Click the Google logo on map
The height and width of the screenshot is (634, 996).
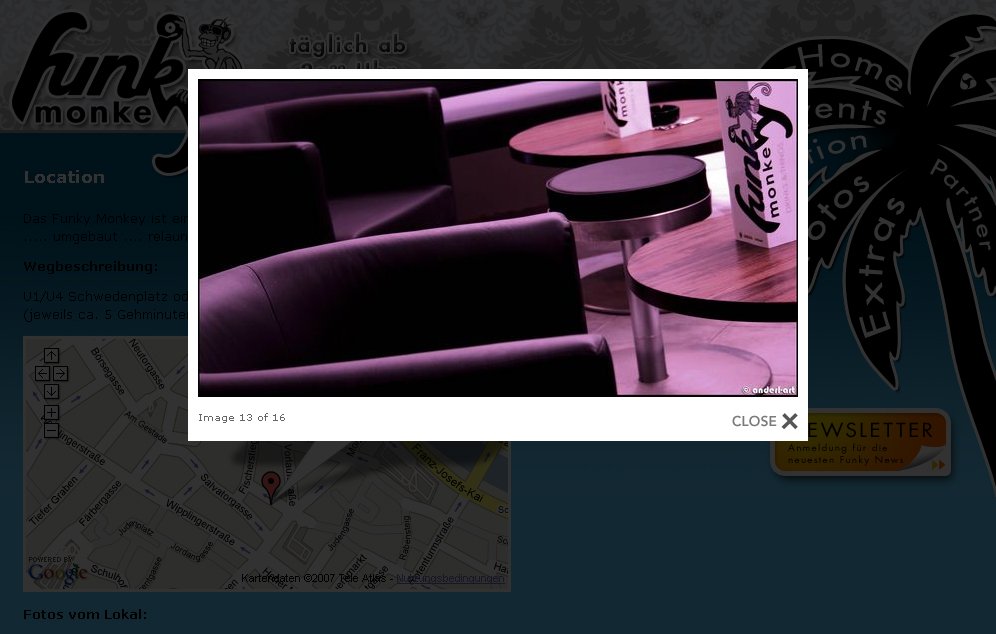click(x=58, y=573)
